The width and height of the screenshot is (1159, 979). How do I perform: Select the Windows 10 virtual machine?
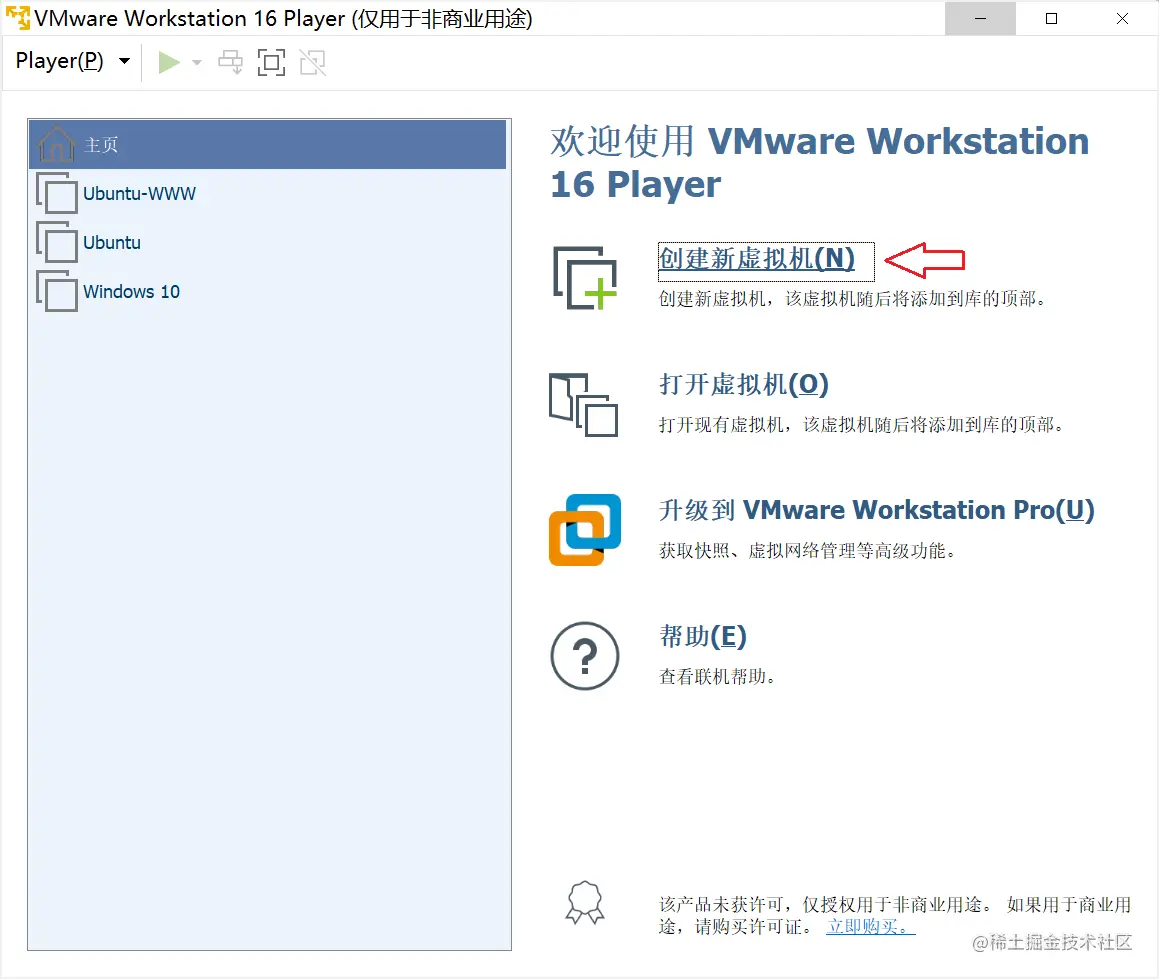[268, 291]
